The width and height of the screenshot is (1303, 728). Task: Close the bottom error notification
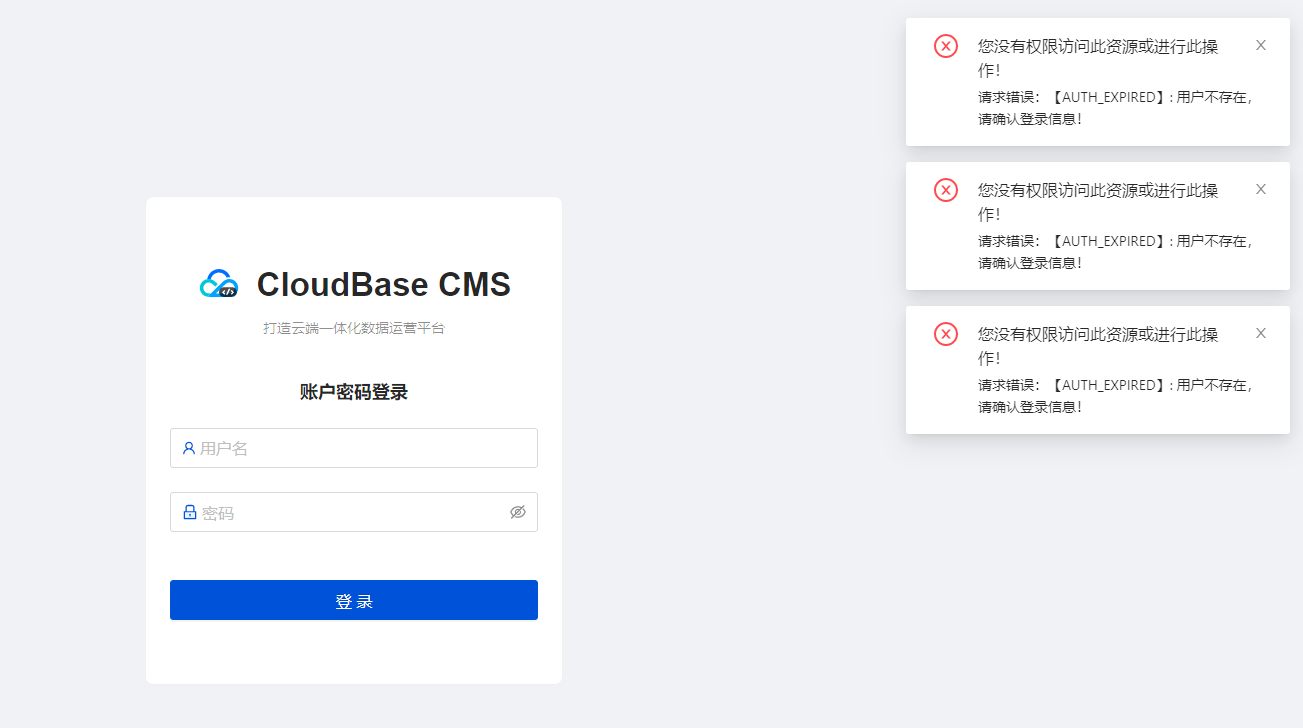click(1261, 333)
